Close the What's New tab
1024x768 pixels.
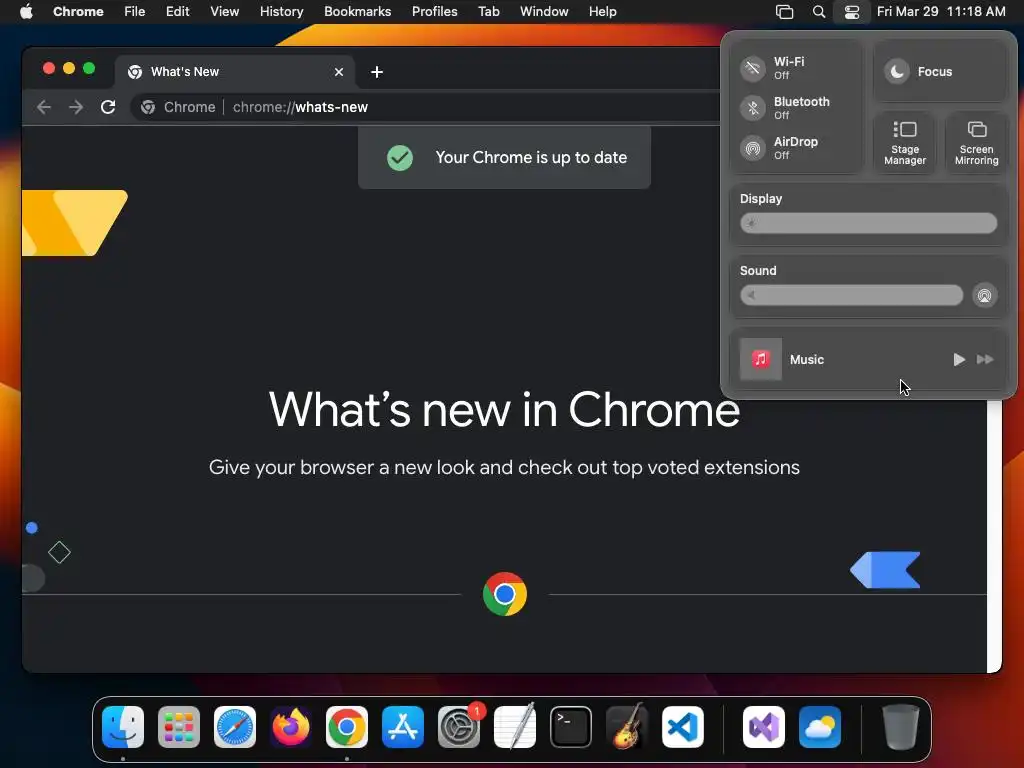[x=339, y=72]
